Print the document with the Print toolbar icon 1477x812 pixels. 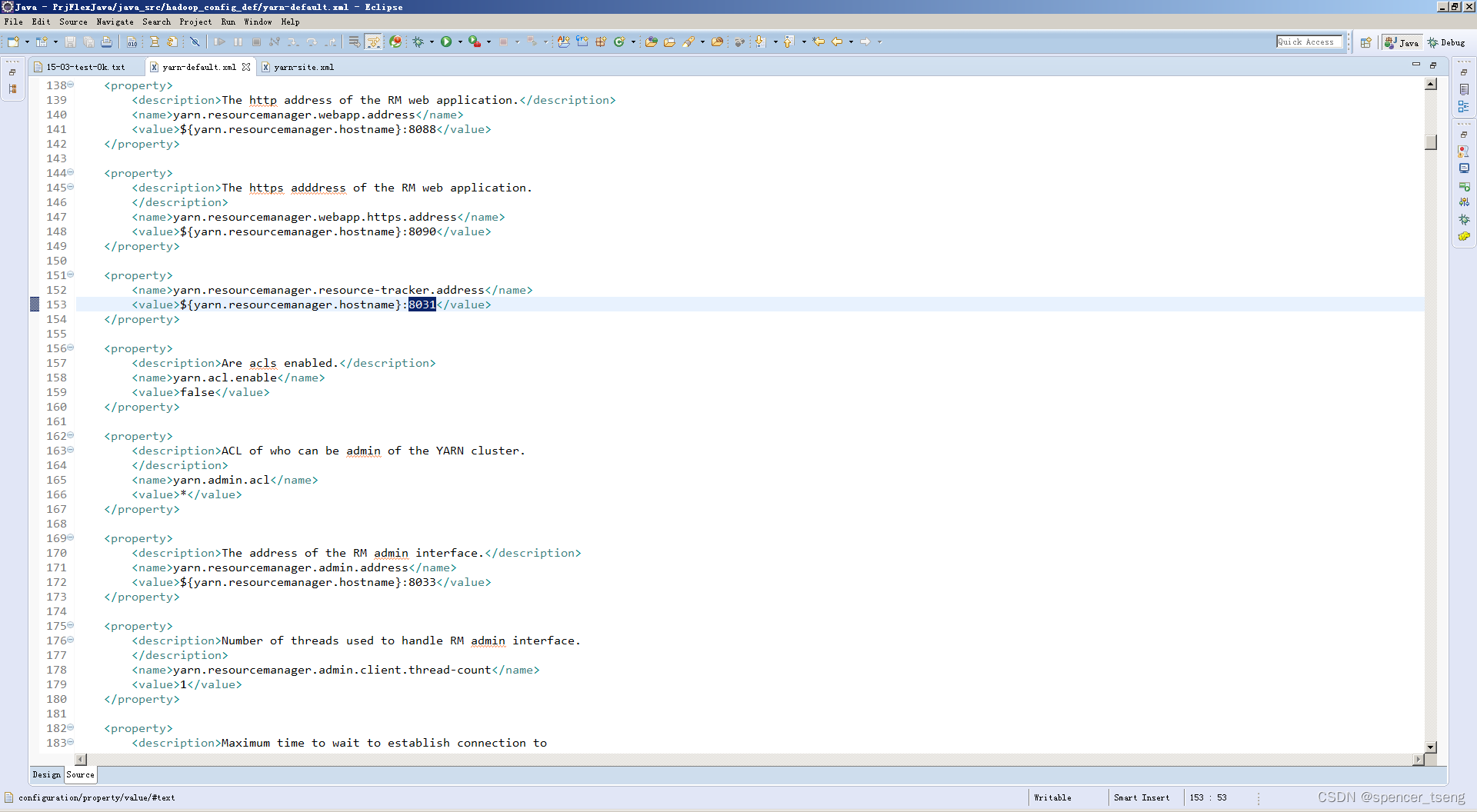(107, 42)
